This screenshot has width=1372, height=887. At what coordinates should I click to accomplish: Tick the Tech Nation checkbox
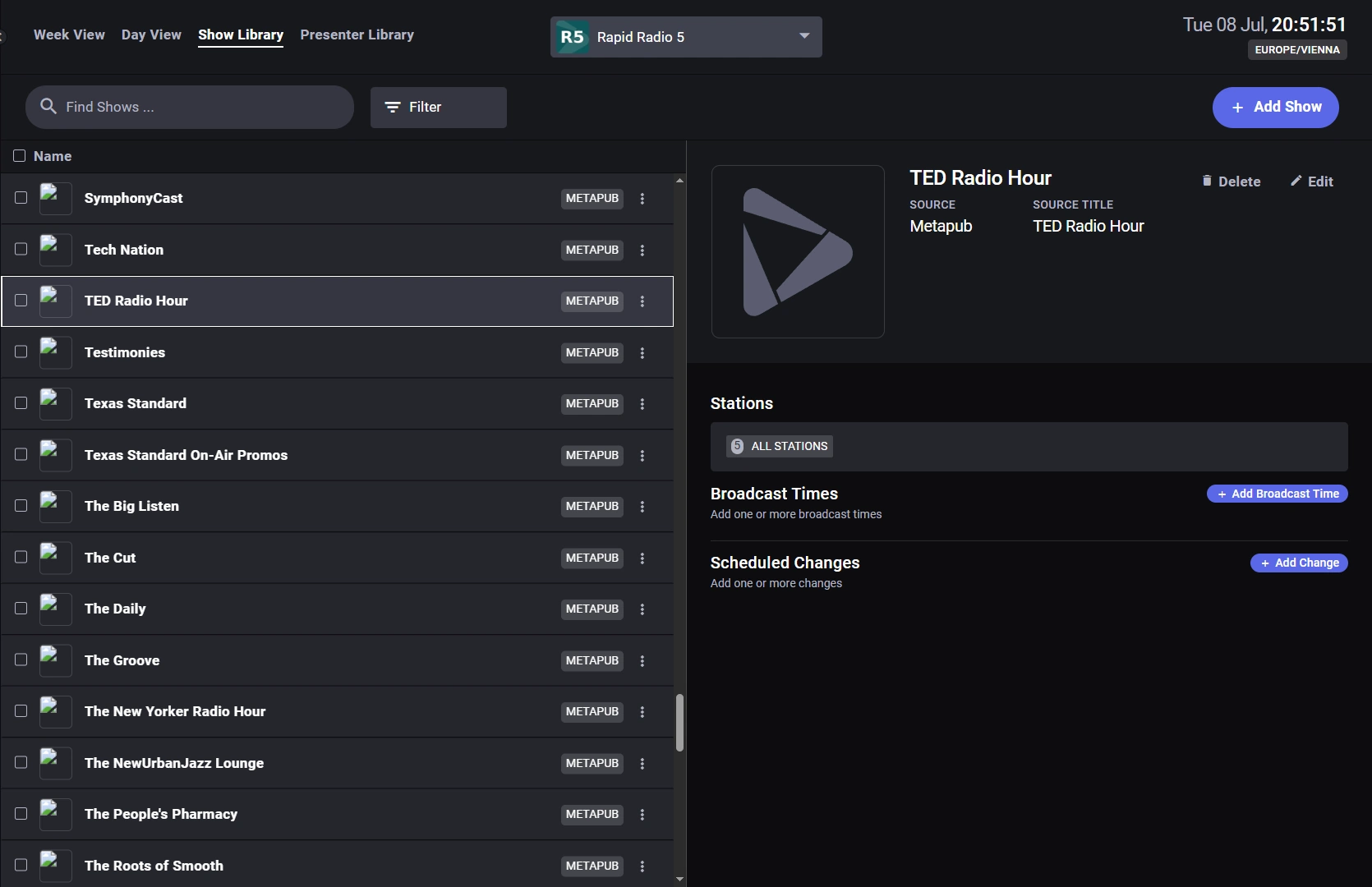pos(21,249)
